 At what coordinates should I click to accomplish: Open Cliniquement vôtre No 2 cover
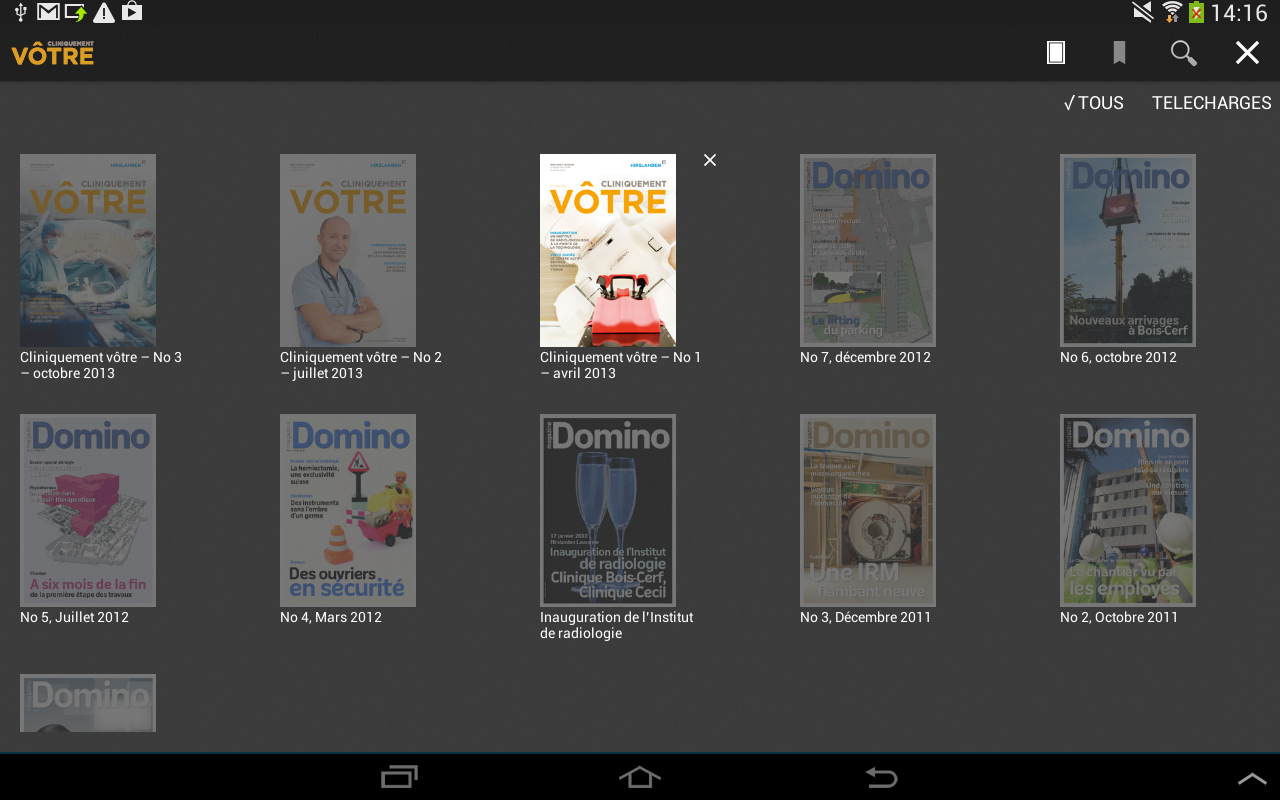[348, 250]
